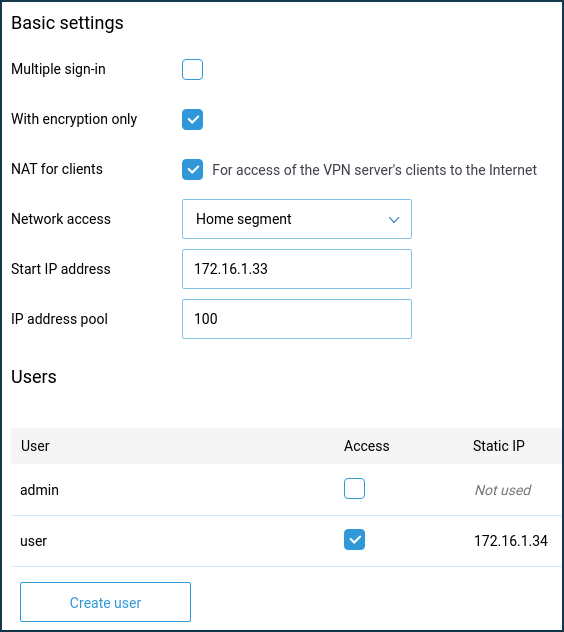Click the Access column header
Viewport: 564px width, 632px height.
(366, 446)
